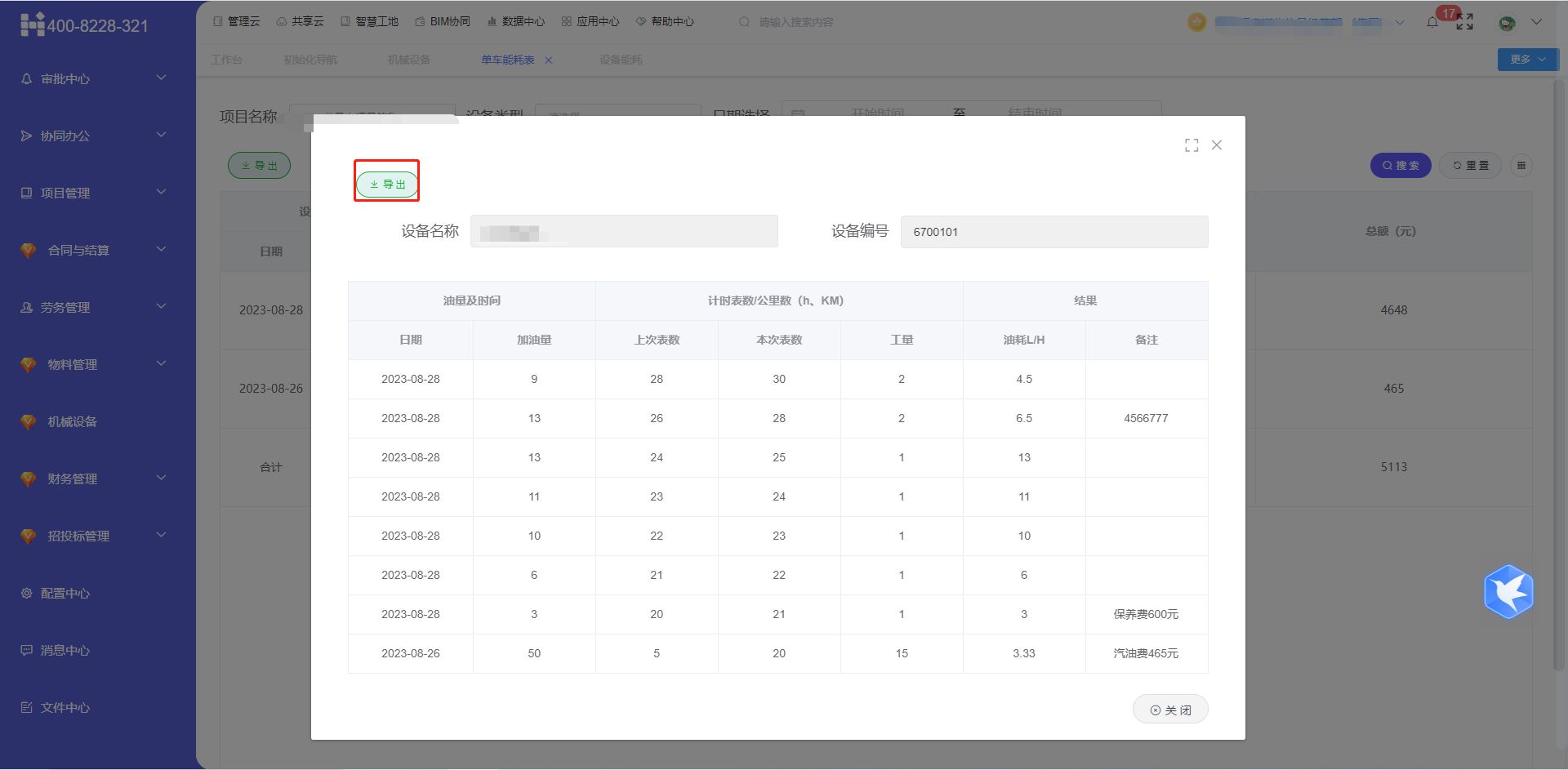The image size is (1568, 770).
Task: Expand the 物料管理 sidebar chevron
Action: click(161, 363)
